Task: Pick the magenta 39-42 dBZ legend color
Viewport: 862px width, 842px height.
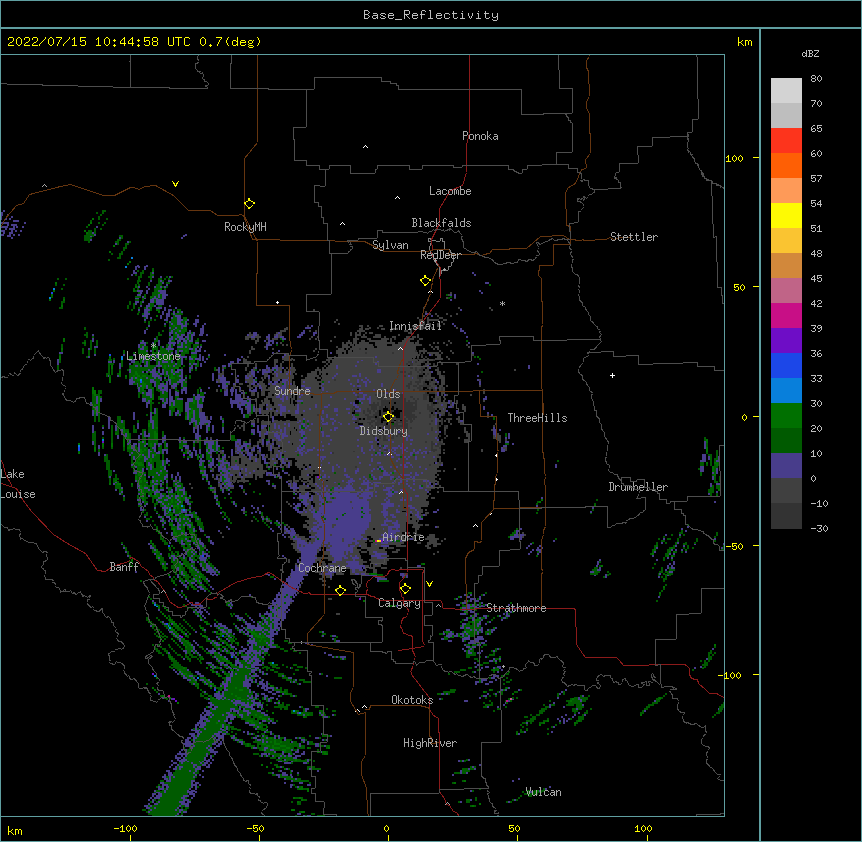Action: (786, 316)
